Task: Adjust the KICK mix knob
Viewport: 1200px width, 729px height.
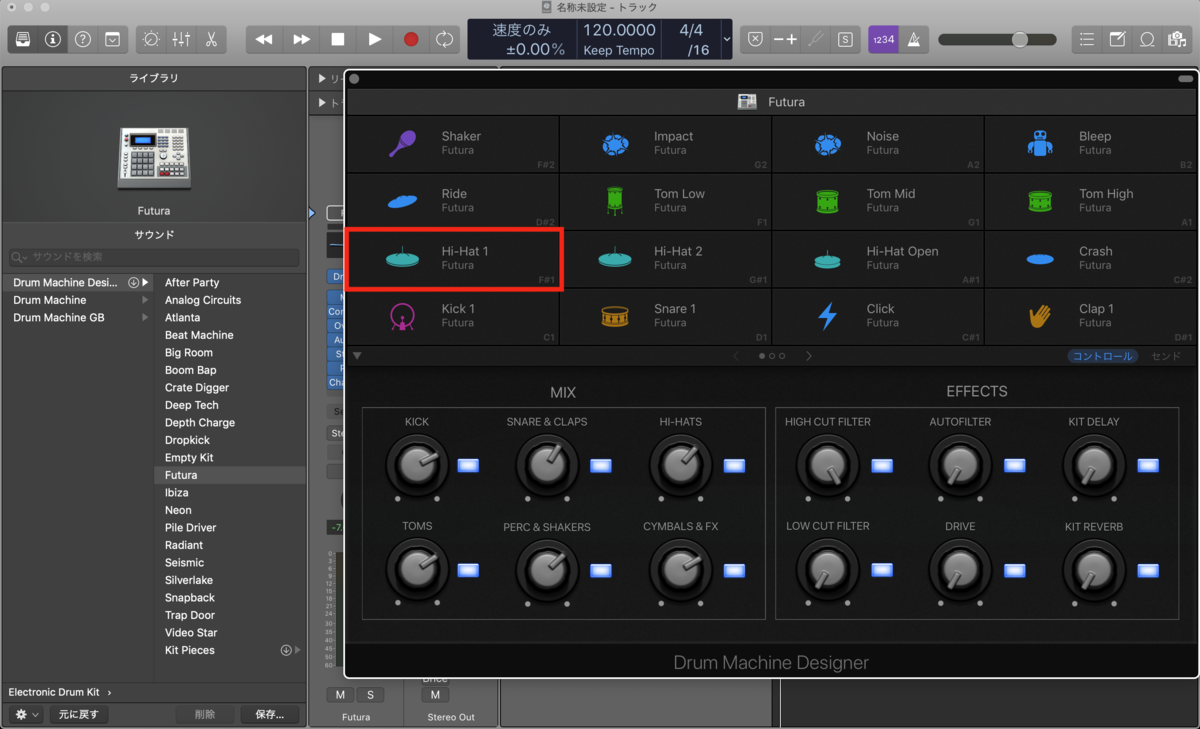Action: point(416,464)
